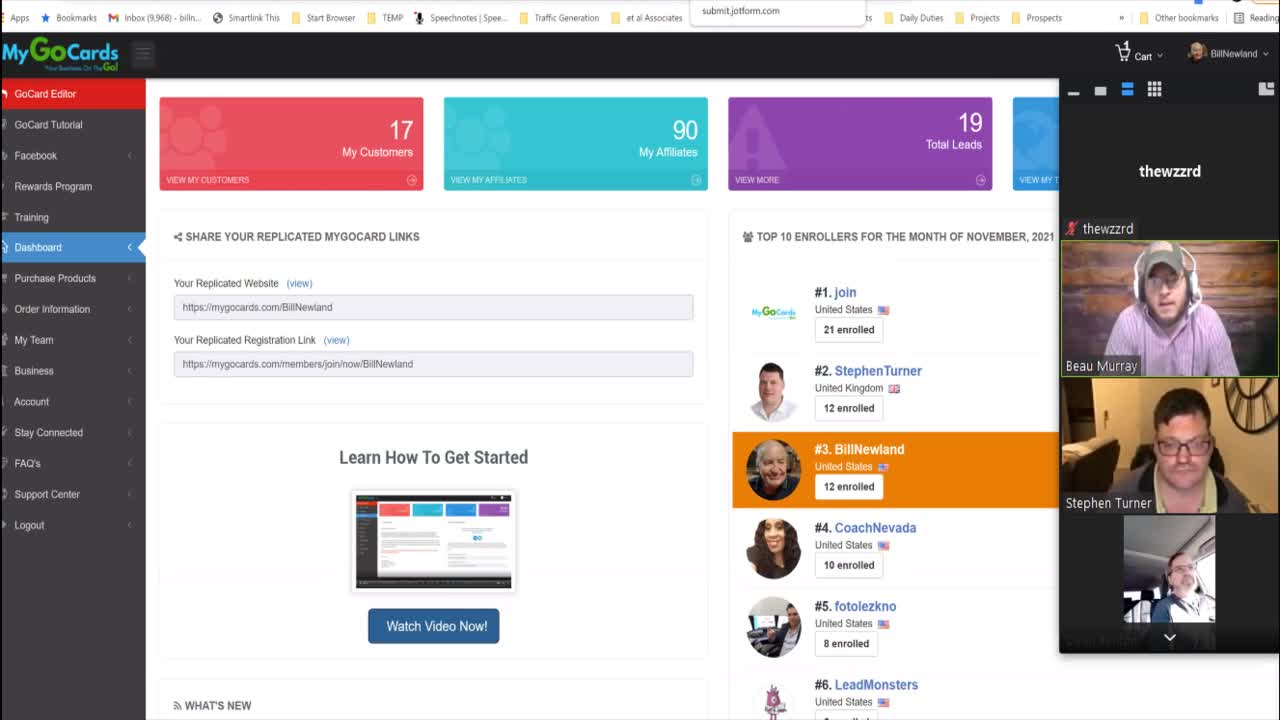
Task: Select Stephen Turner video tile in Zoom
Action: 1169,446
